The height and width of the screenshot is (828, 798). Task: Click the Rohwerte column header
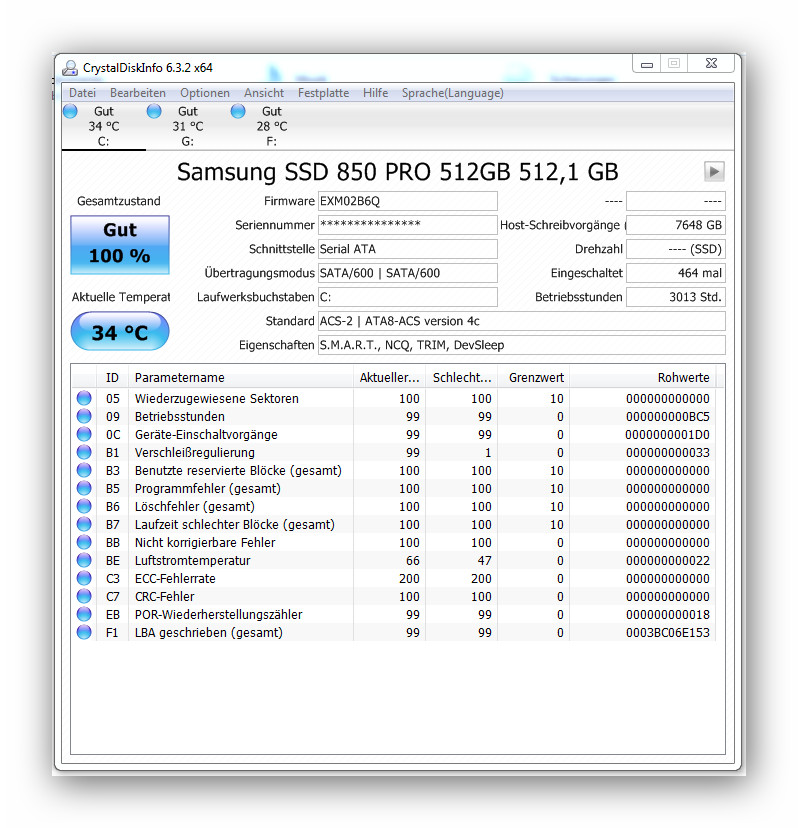(643, 378)
